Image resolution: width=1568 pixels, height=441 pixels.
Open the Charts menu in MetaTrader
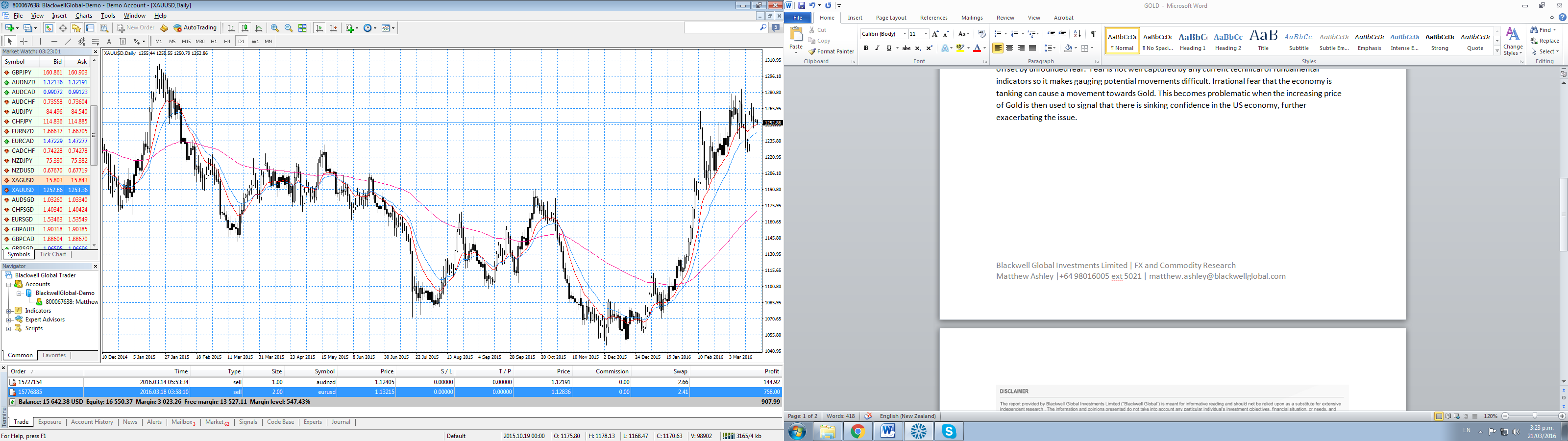[83, 16]
